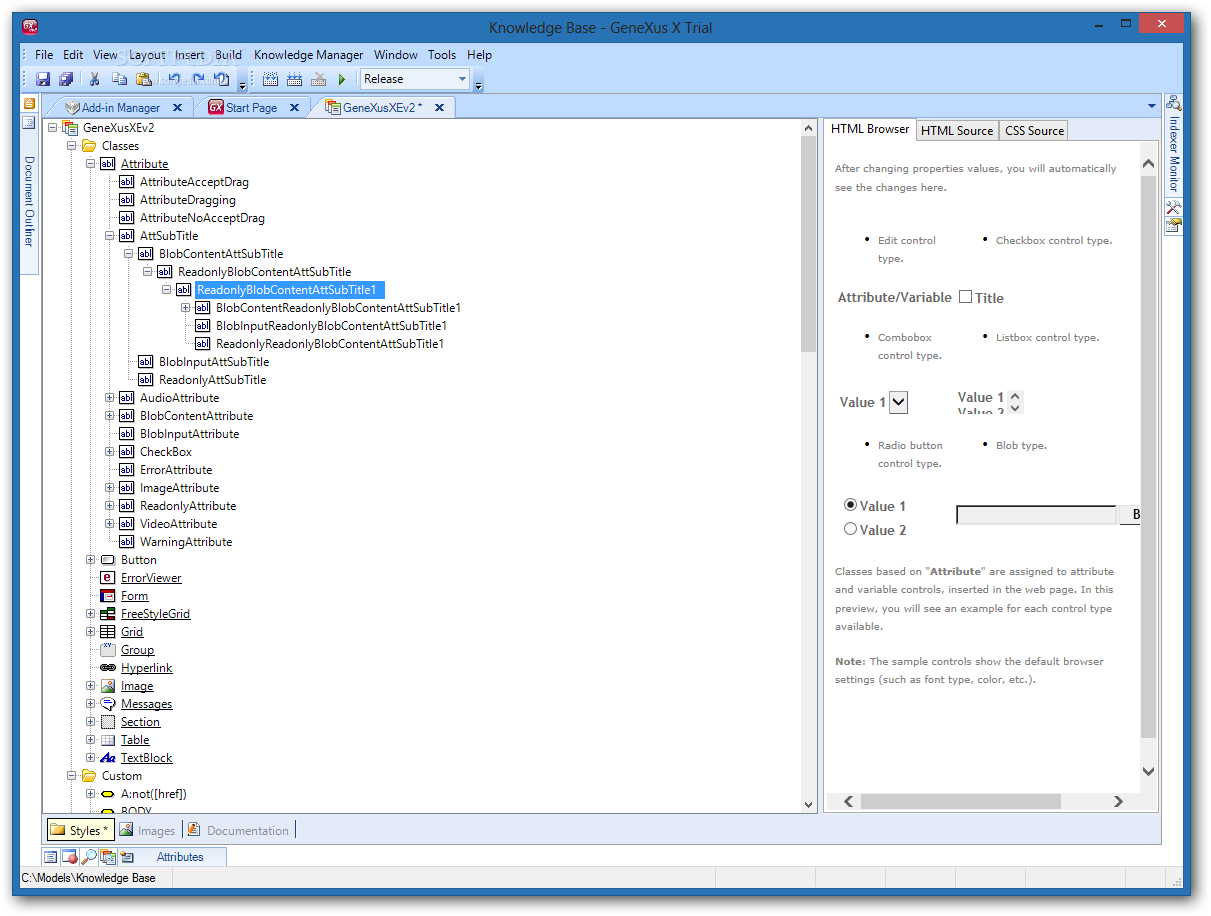
Task: Select the Hyperlink class link
Action: pyautogui.click(x=147, y=668)
